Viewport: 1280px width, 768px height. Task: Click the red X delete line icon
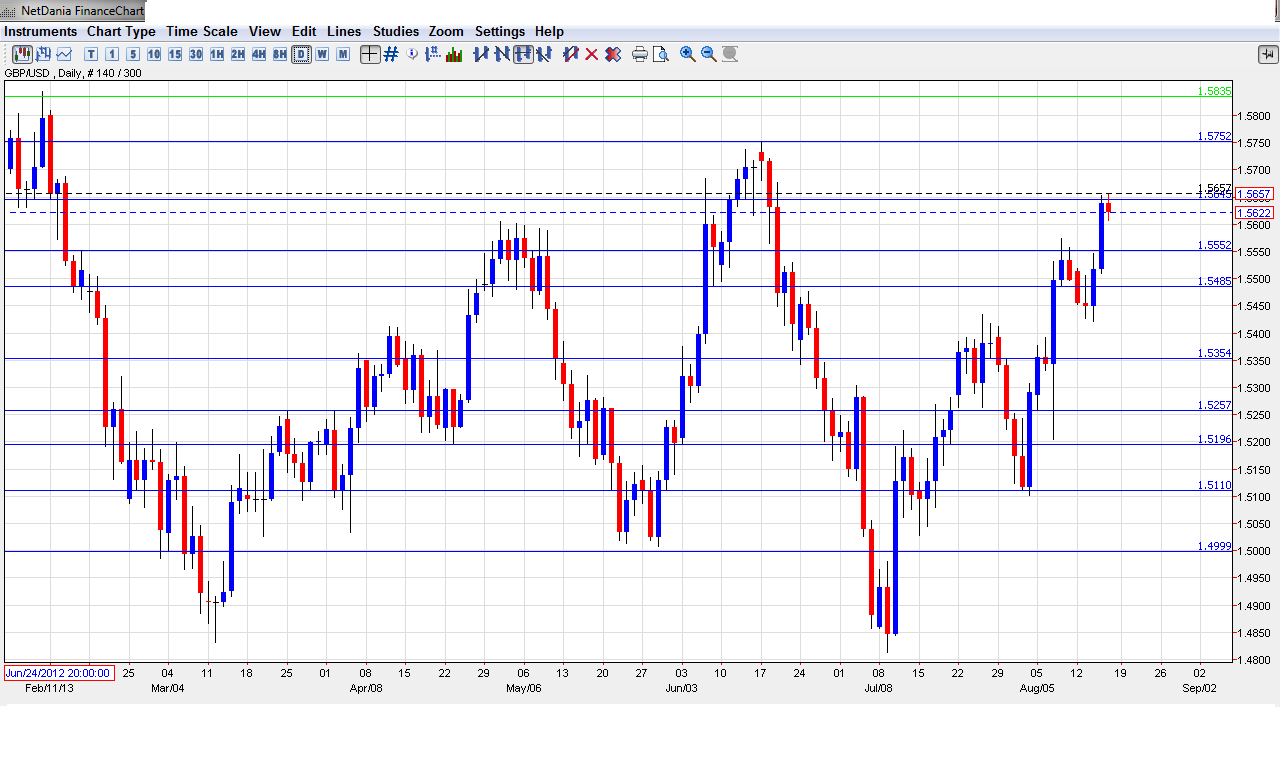tap(591, 54)
